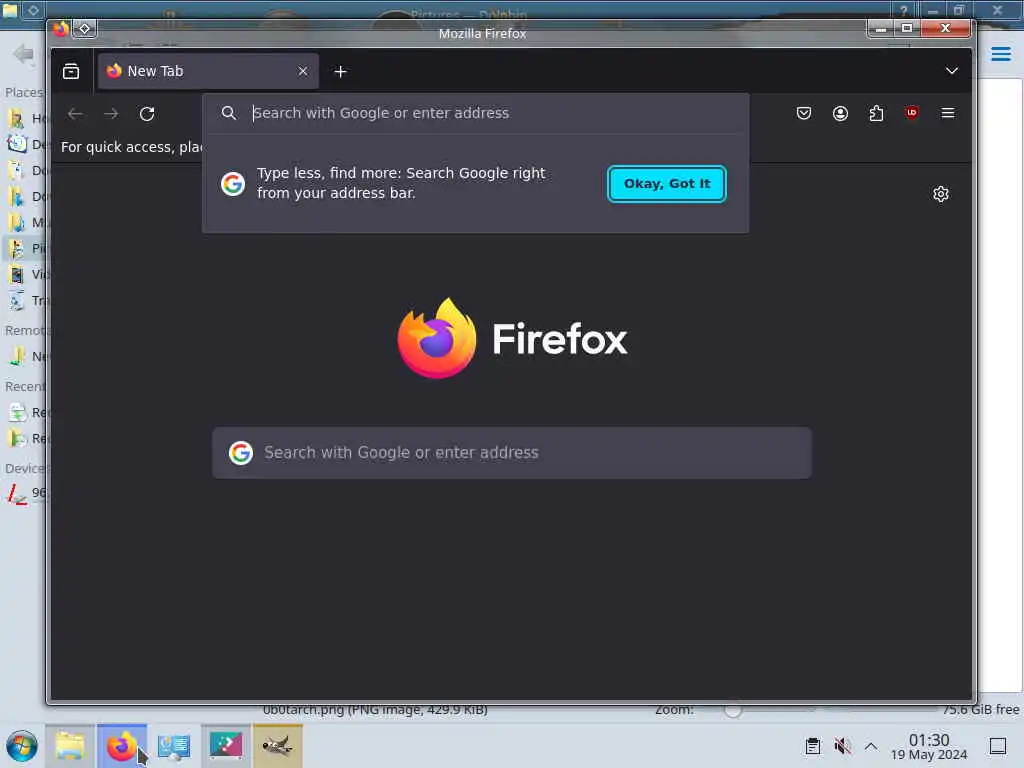
Task: Click the bookmarks toolbar quick access text
Action: click(131, 147)
